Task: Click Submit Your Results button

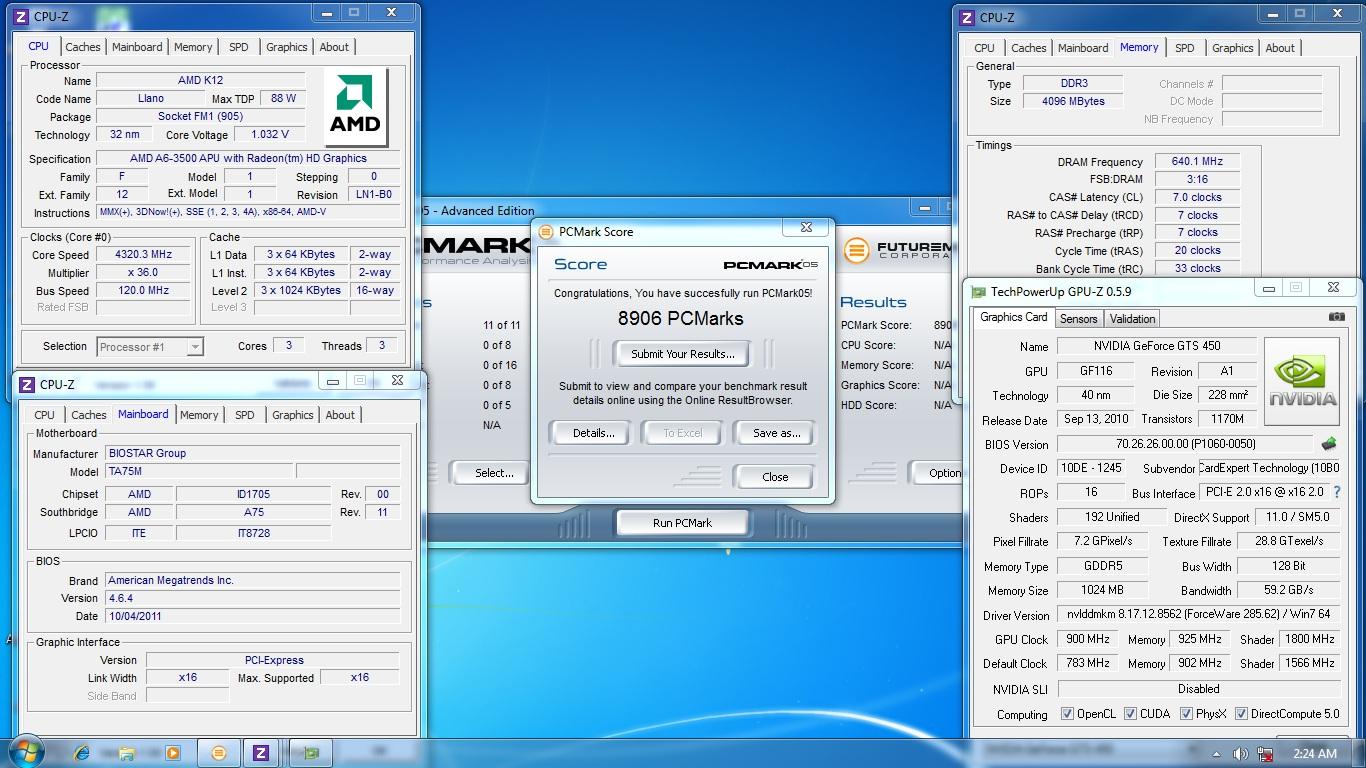Action: click(x=683, y=353)
